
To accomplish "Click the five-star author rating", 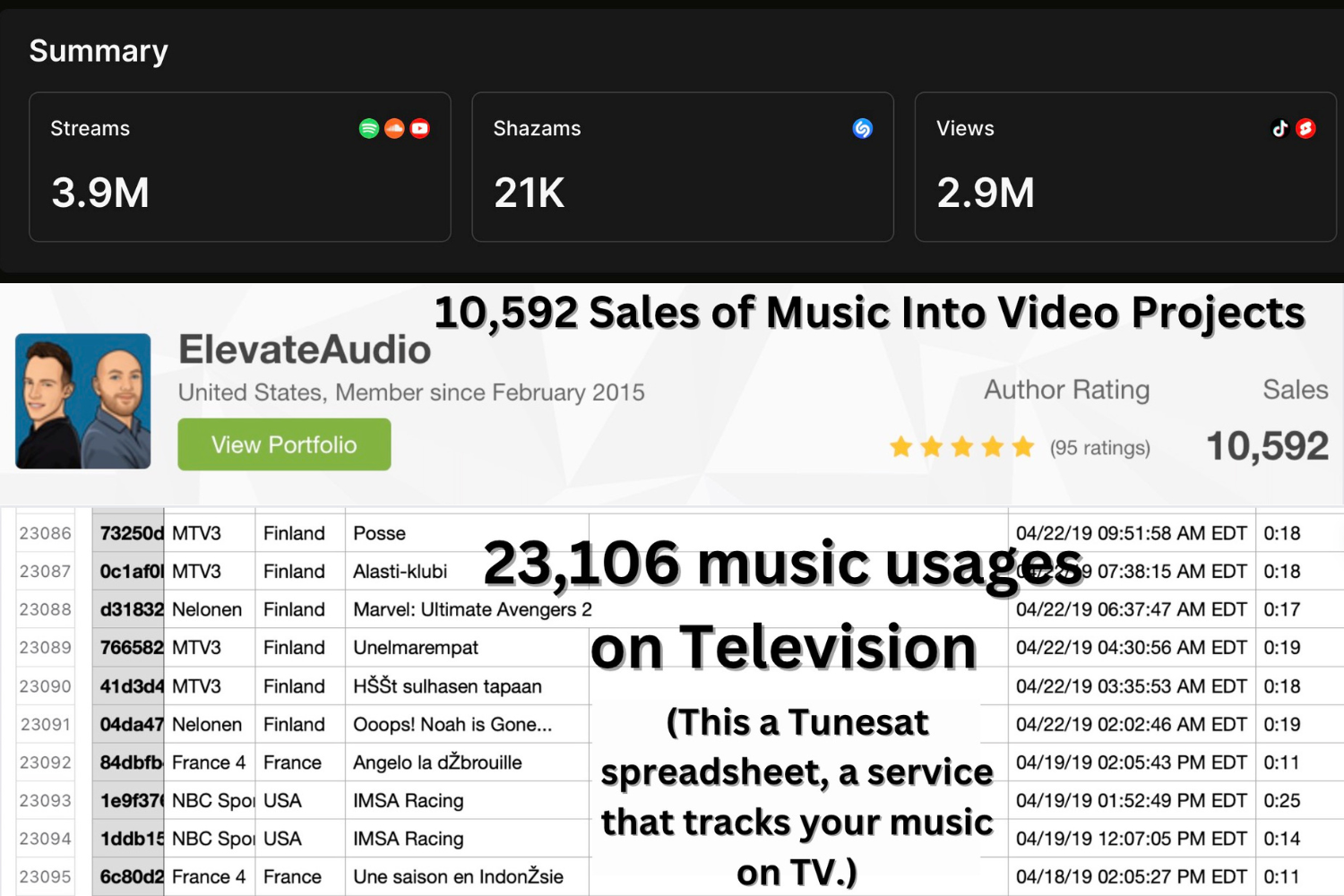I will click(x=962, y=446).
